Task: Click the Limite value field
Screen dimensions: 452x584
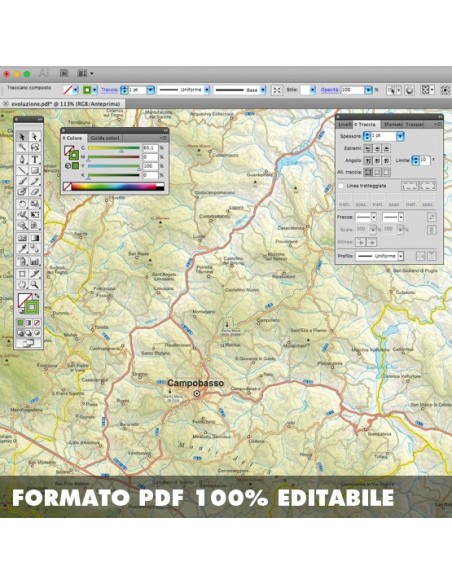Action: pyautogui.click(x=425, y=160)
